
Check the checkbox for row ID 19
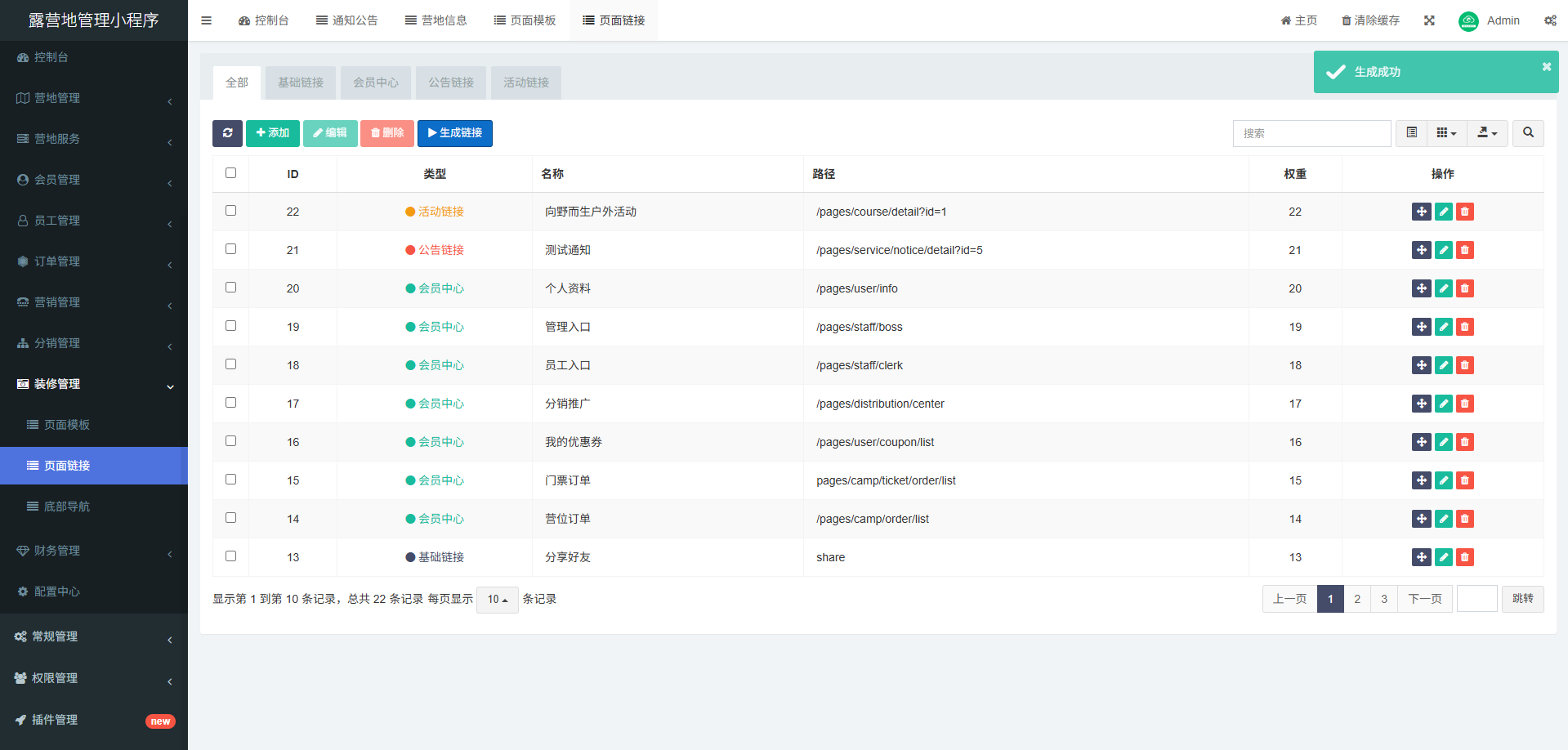(230, 325)
